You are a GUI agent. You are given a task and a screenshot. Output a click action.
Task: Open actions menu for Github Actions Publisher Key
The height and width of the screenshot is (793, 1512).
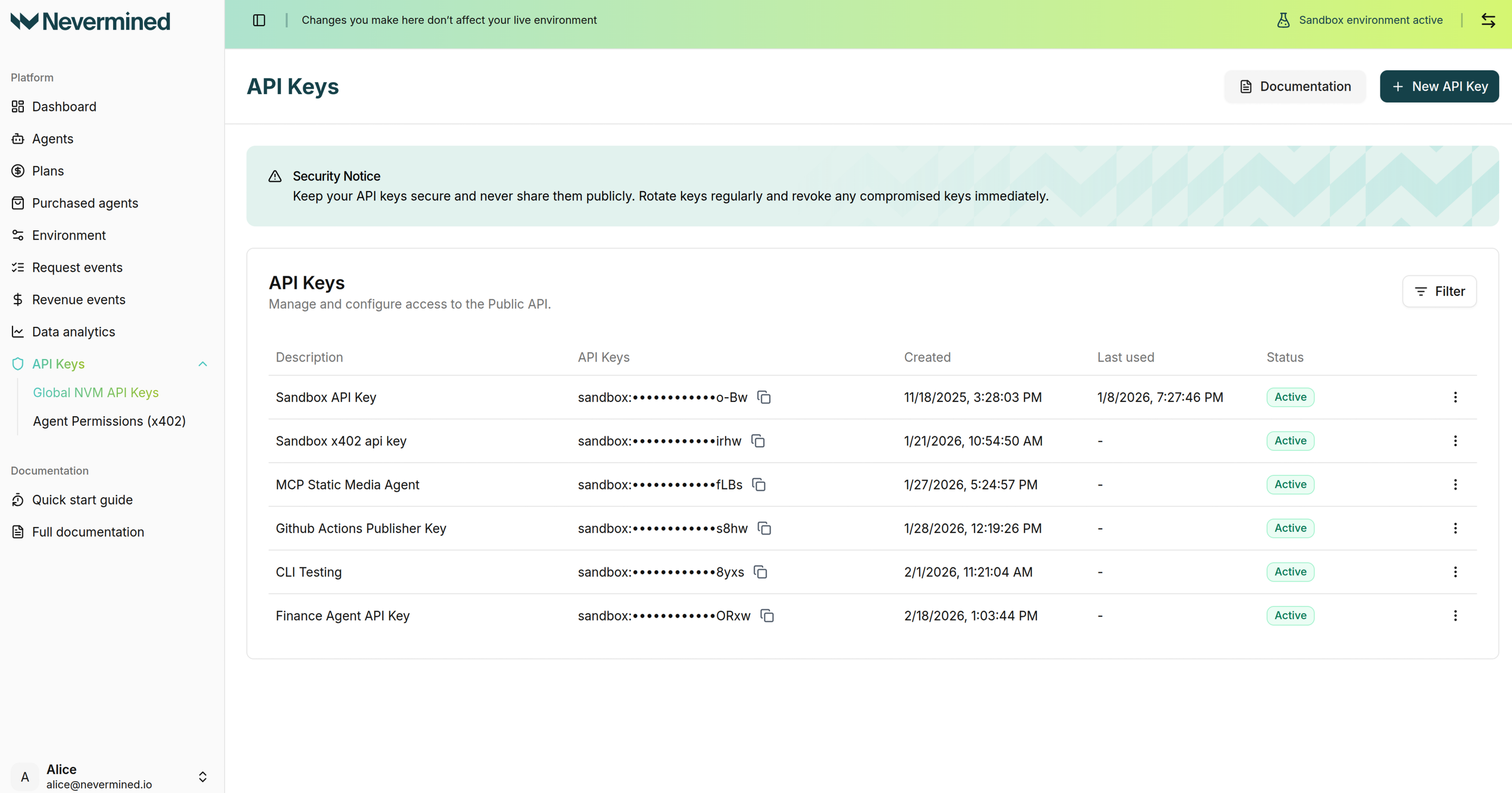click(1456, 528)
